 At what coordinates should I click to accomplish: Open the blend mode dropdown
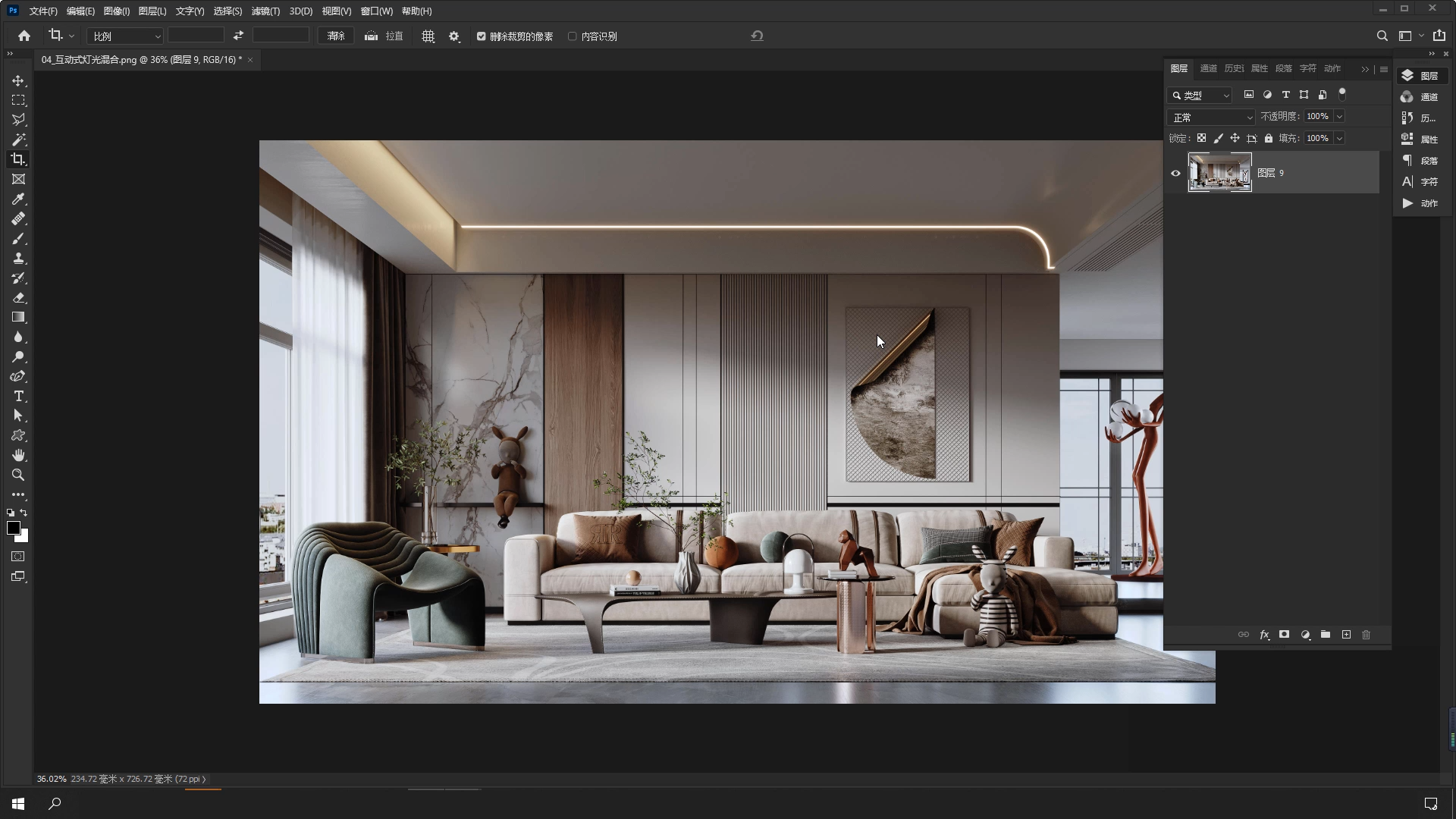click(x=1211, y=118)
